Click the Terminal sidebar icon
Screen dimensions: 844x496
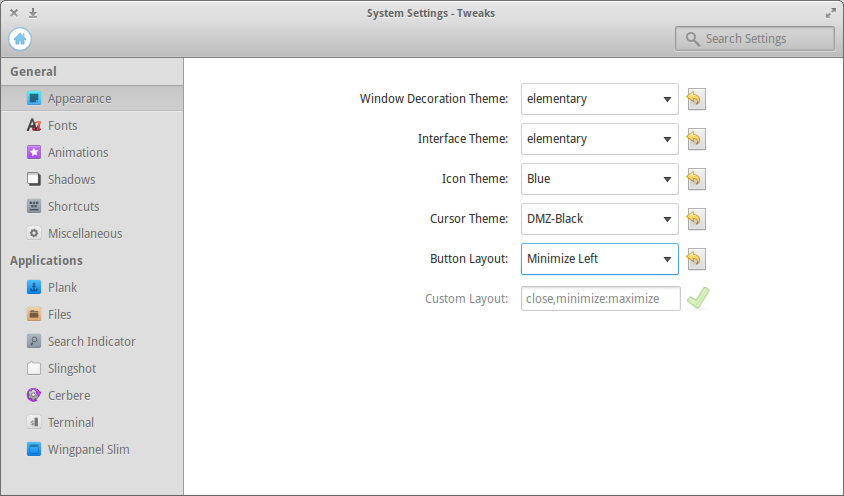34,422
